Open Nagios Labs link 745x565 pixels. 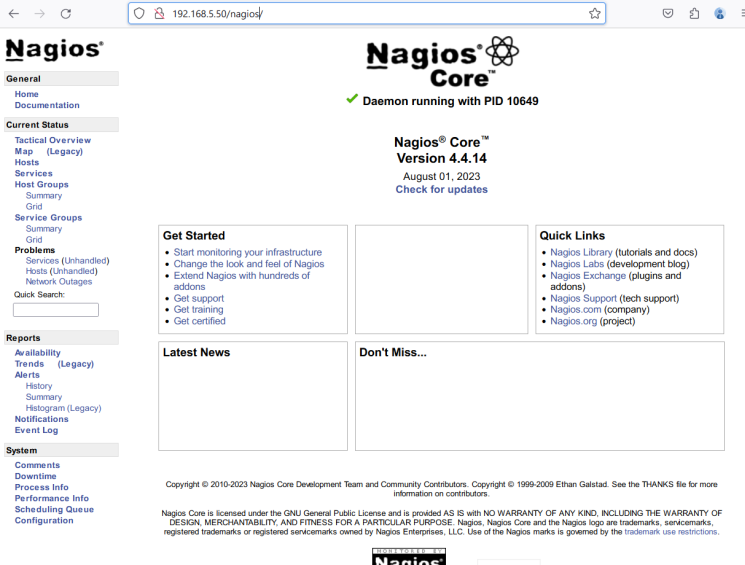(x=577, y=264)
